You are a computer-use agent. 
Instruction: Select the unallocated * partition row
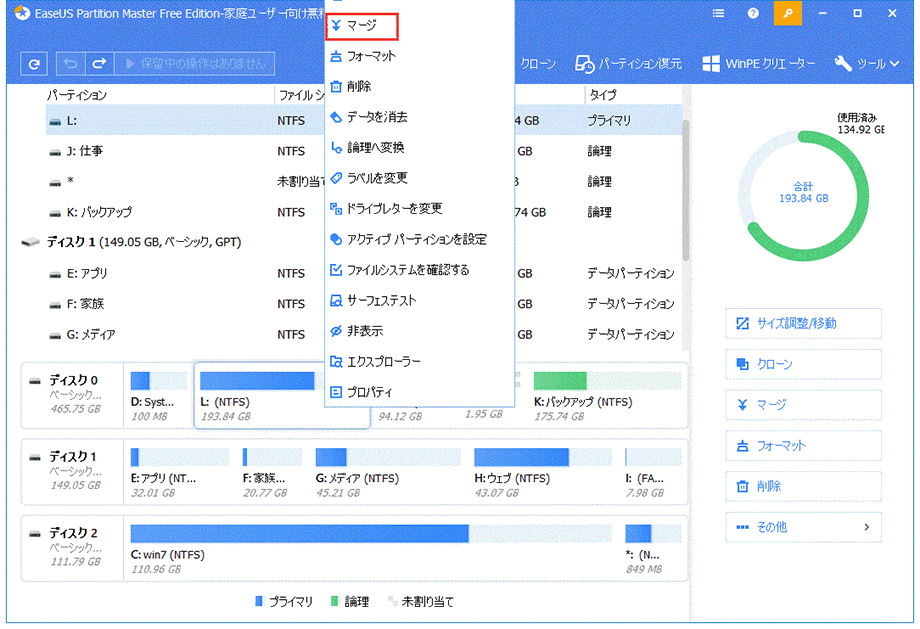coord(364,181)
